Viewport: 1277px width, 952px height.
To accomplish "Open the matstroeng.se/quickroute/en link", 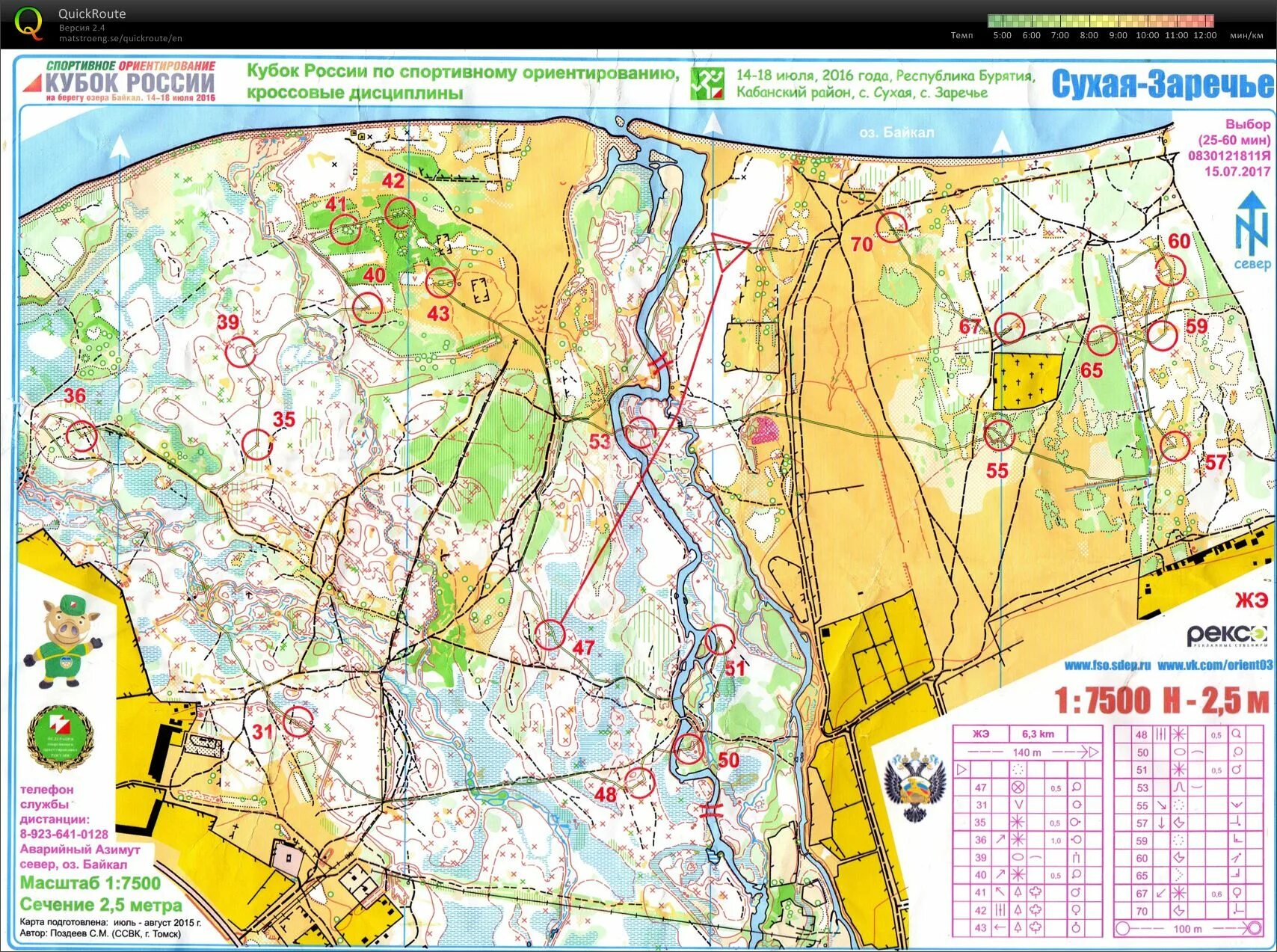I will [x=120, y=39].
